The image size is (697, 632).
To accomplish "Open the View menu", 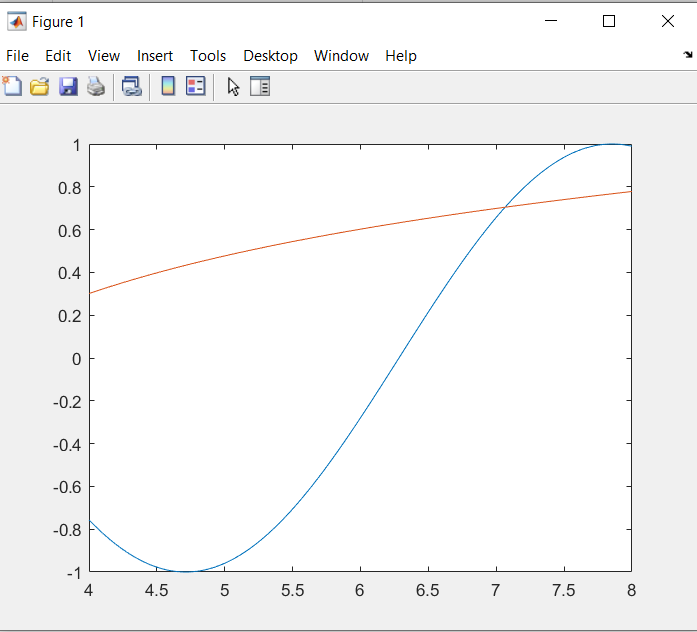I will pos(104,56).
